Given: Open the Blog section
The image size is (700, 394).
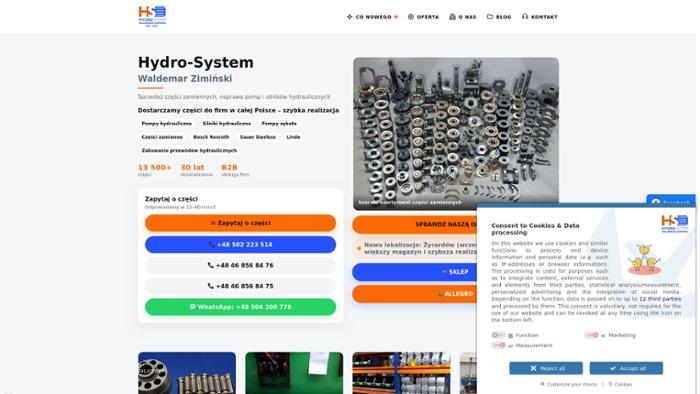Looking at the screenshot, I should click(x=499, y=17).
